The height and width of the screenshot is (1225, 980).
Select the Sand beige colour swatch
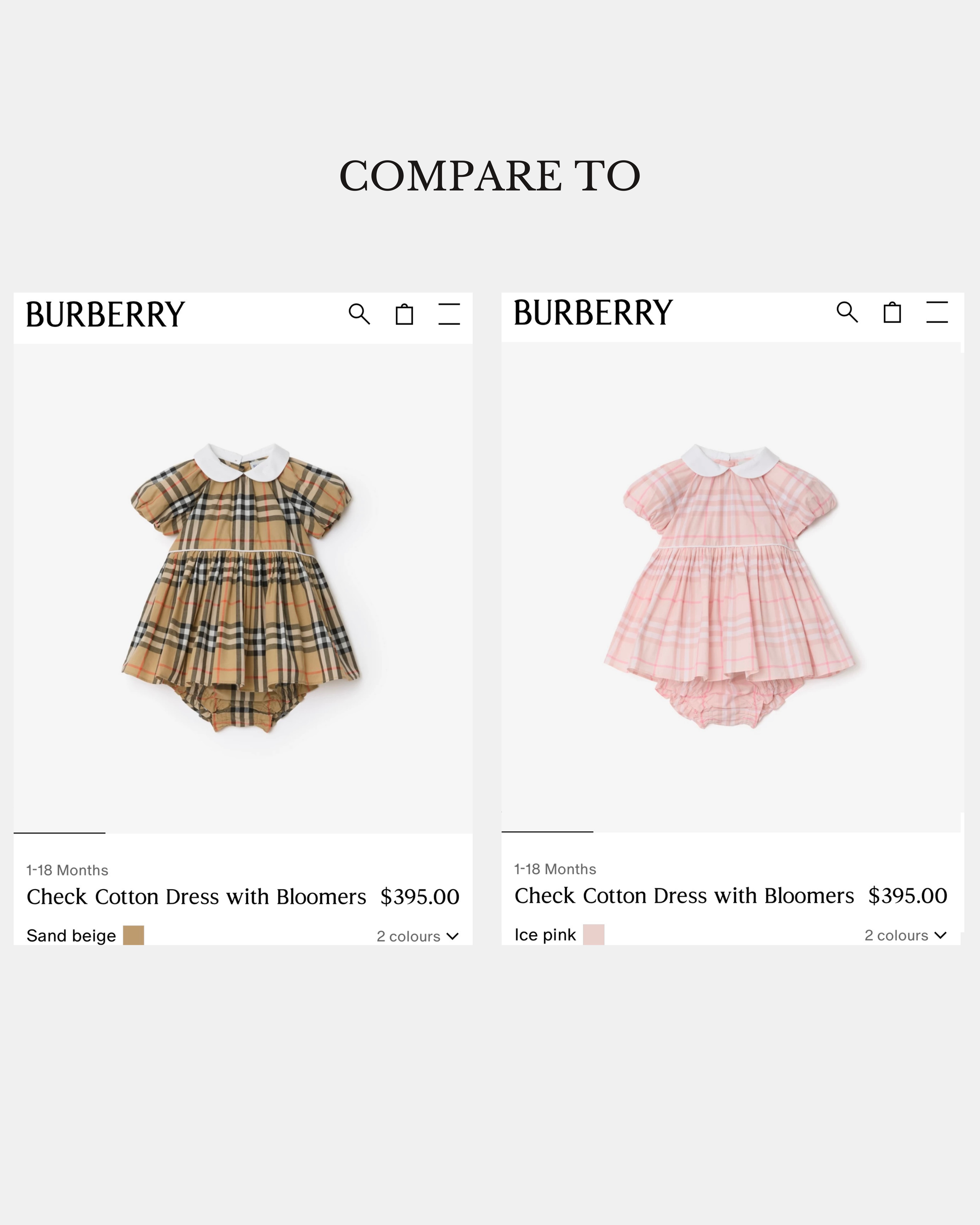tap(133, 935)
